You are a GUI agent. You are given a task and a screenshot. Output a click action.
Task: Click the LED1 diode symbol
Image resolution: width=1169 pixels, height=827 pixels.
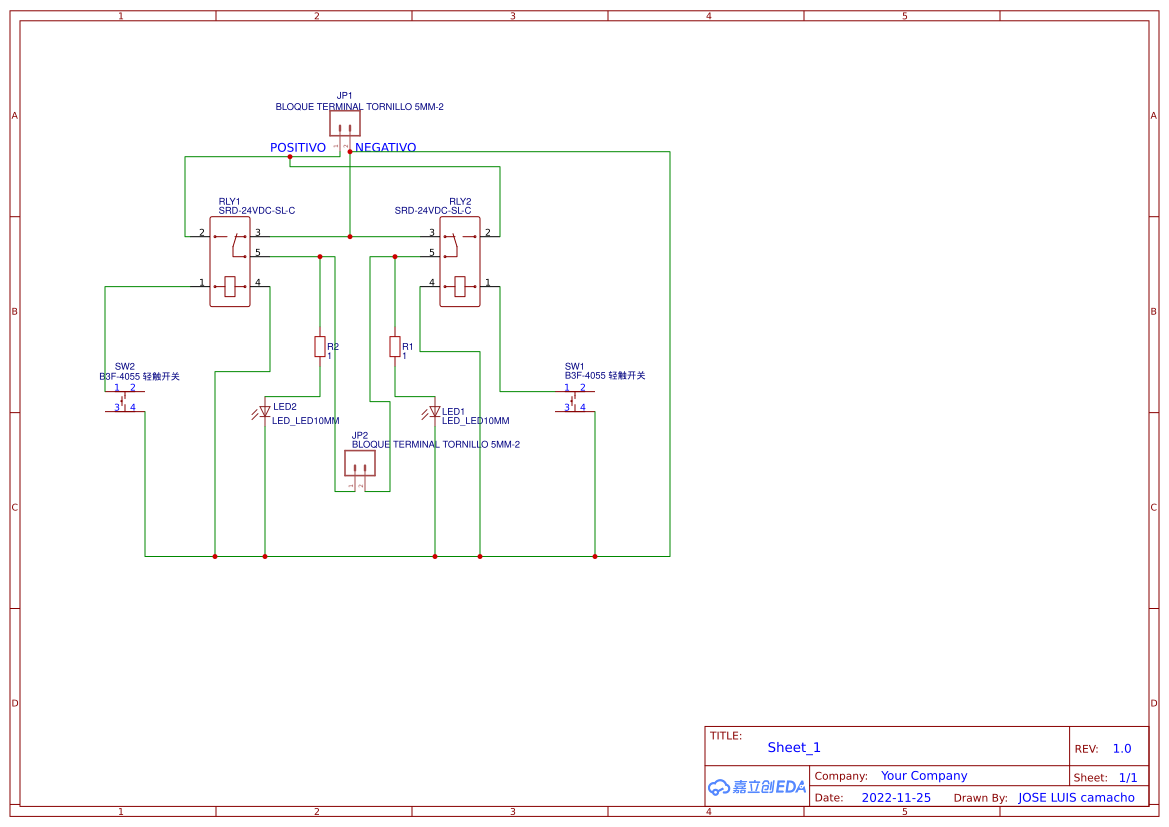tap(433, 411)
